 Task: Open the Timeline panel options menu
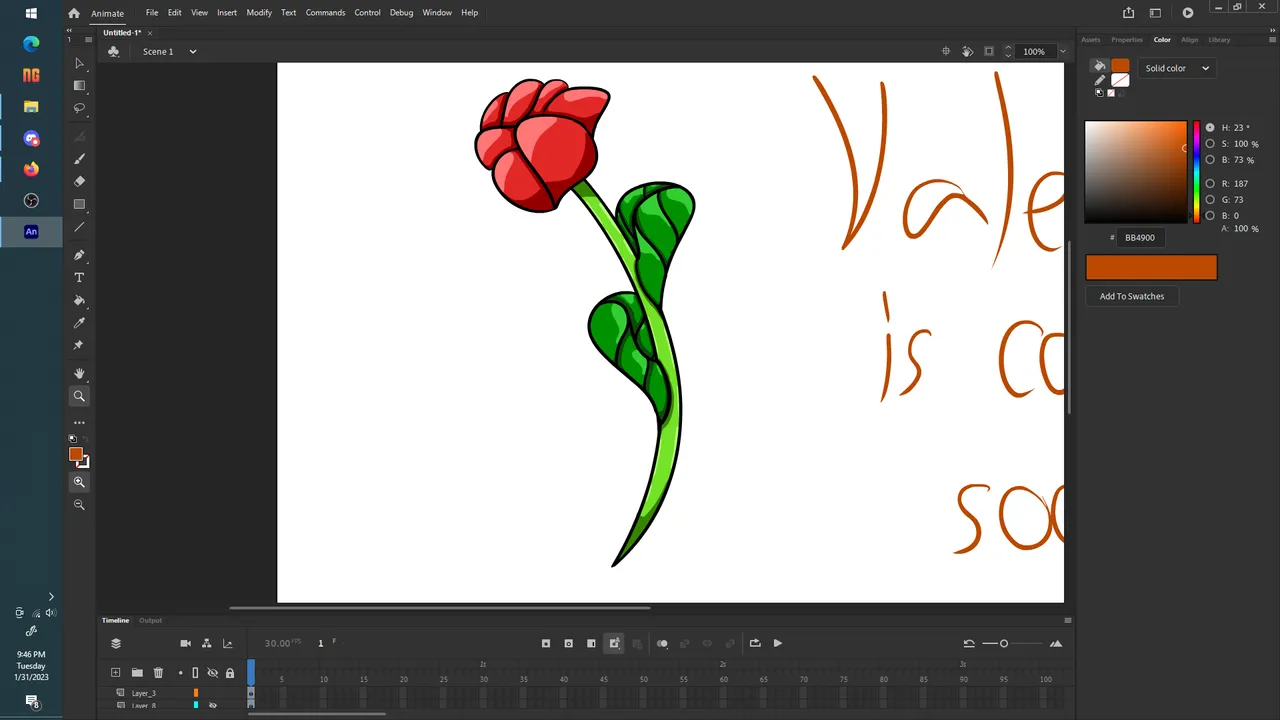pyautogui.click(x=1068, y=620)
